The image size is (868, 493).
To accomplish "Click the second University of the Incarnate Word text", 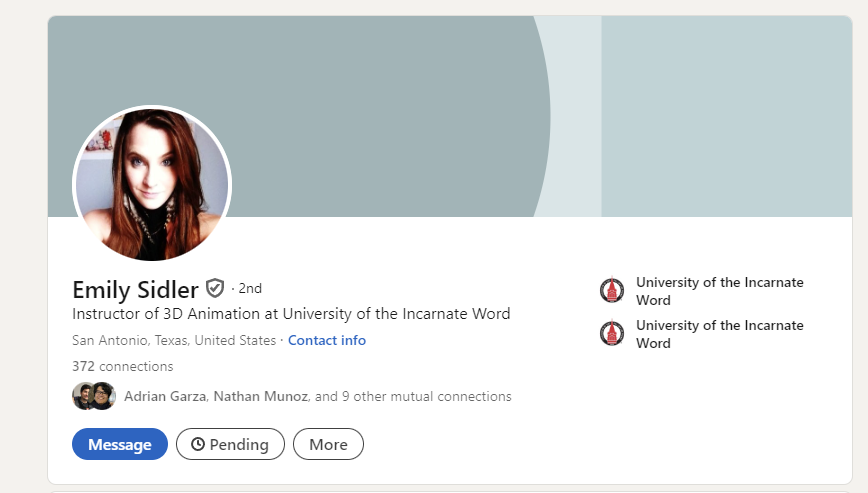I will pyautogui.click(x=720, y=334).
